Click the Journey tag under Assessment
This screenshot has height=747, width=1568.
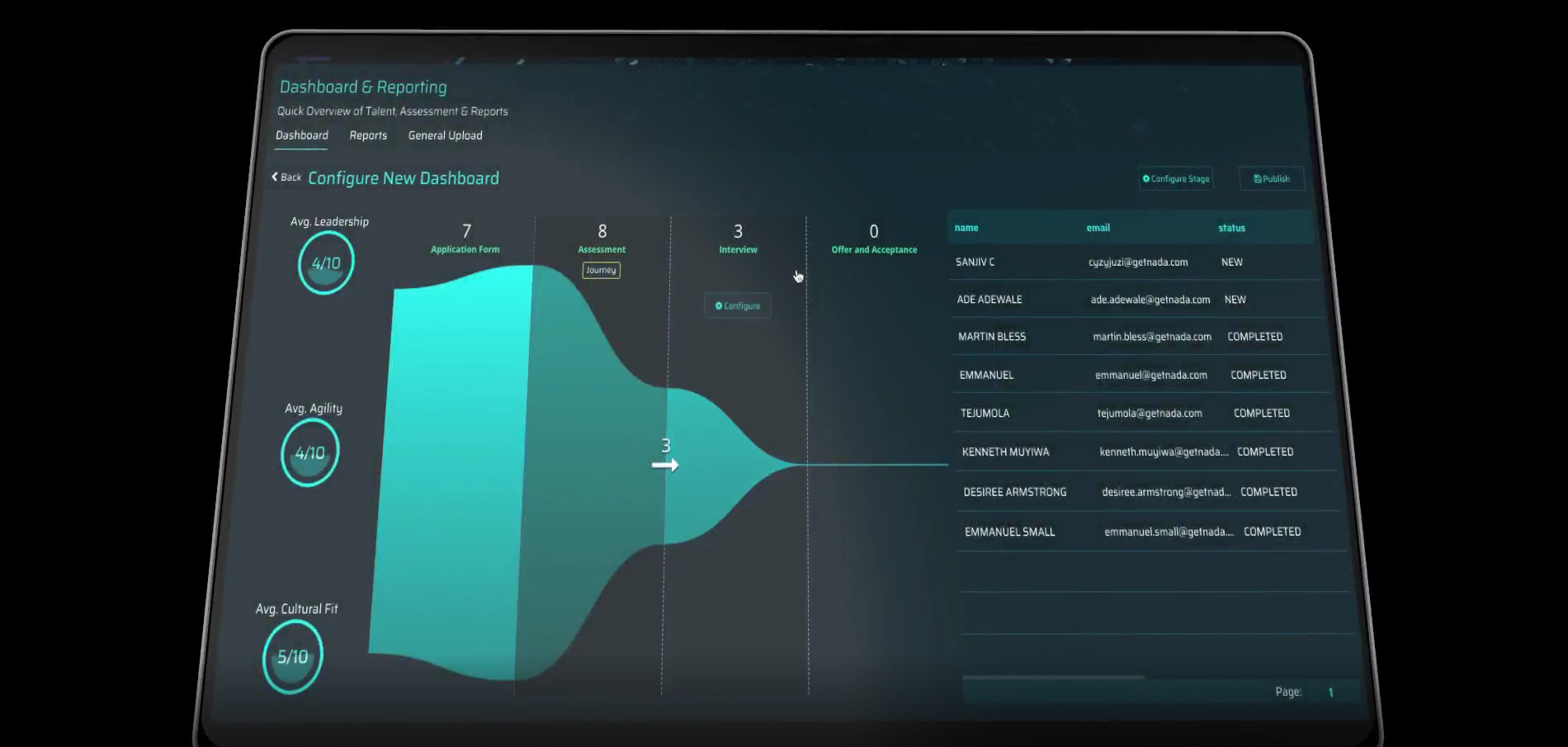pyautogui.click(x=601, y=270)
